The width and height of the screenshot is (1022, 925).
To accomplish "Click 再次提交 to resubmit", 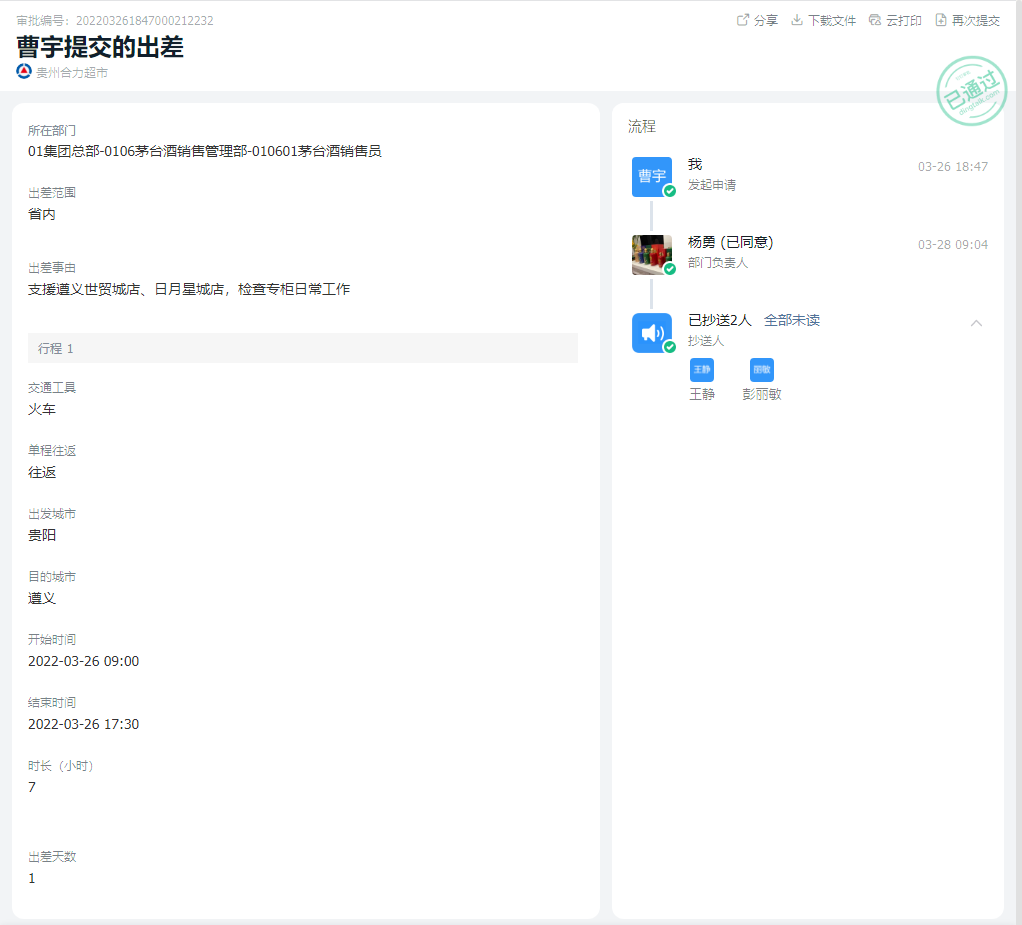I will click(x=976, y=21).
